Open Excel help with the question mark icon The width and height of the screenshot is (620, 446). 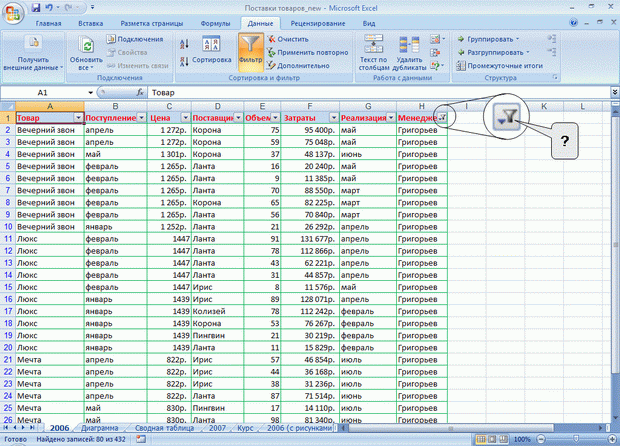[573, 23]
